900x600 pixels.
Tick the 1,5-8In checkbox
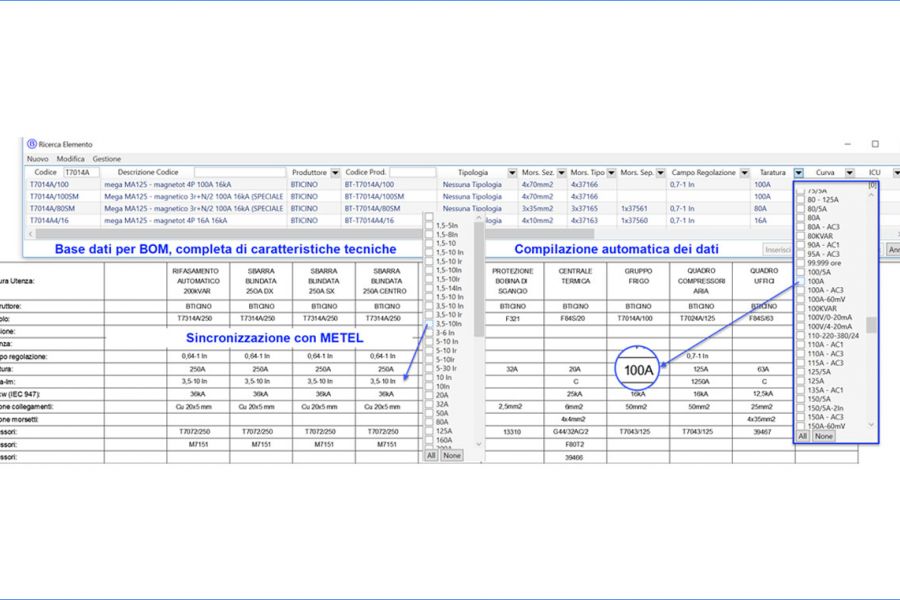[429, 235]
